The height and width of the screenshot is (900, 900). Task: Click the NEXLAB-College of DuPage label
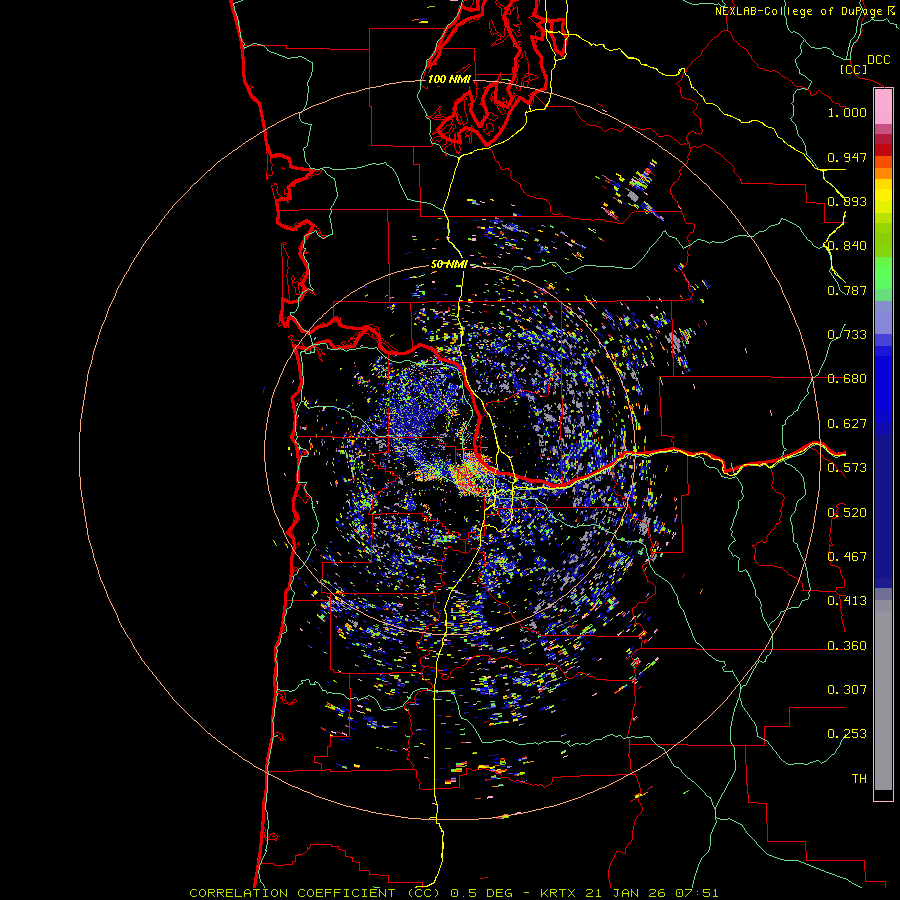click(798, 11)
